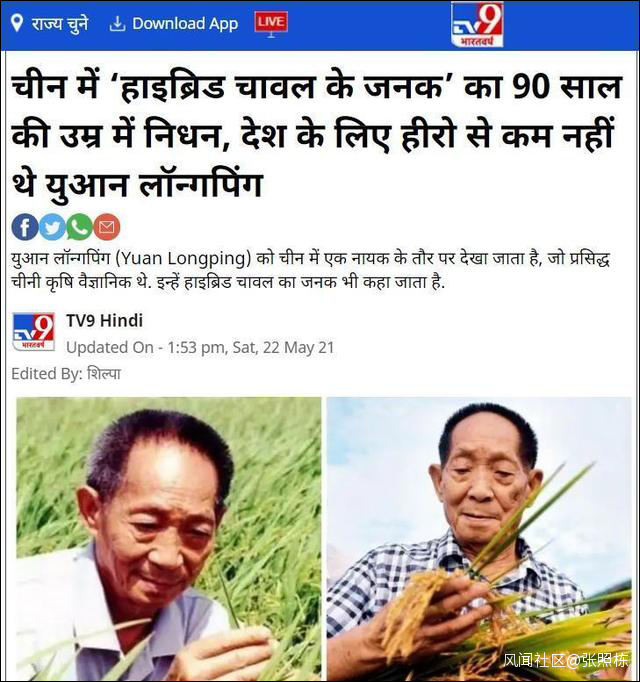640x682 pixels.
Task: Click the TV9 Bharatvarsh header logo
Action: tap(477, 24)
